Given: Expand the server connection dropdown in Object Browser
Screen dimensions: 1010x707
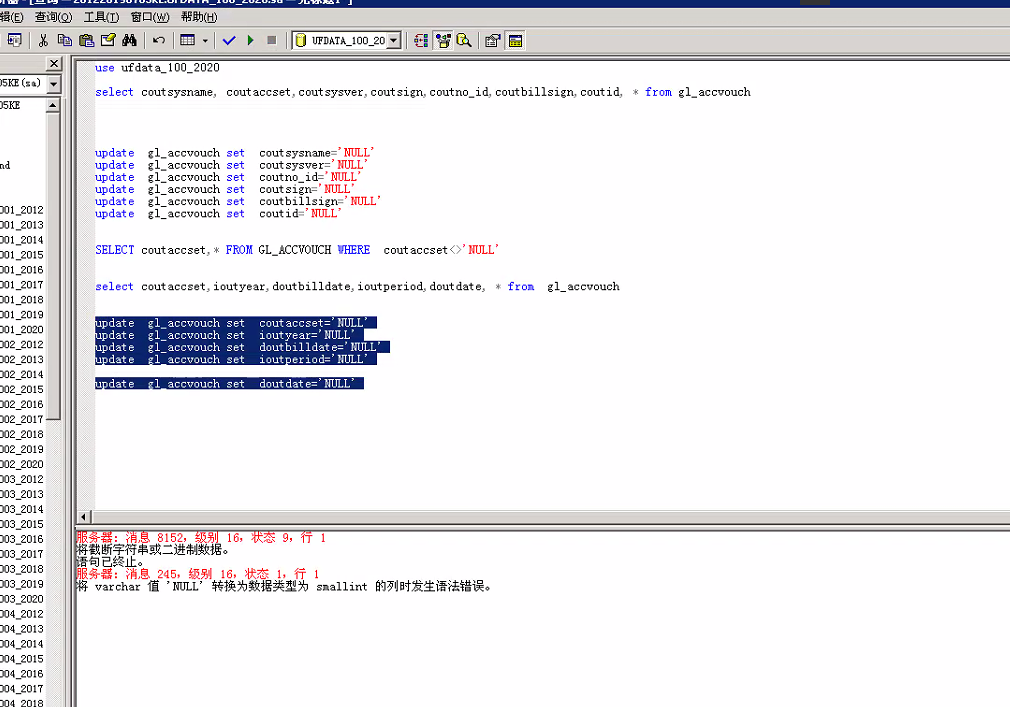Looking at the screenshot, I should [54, 84].
